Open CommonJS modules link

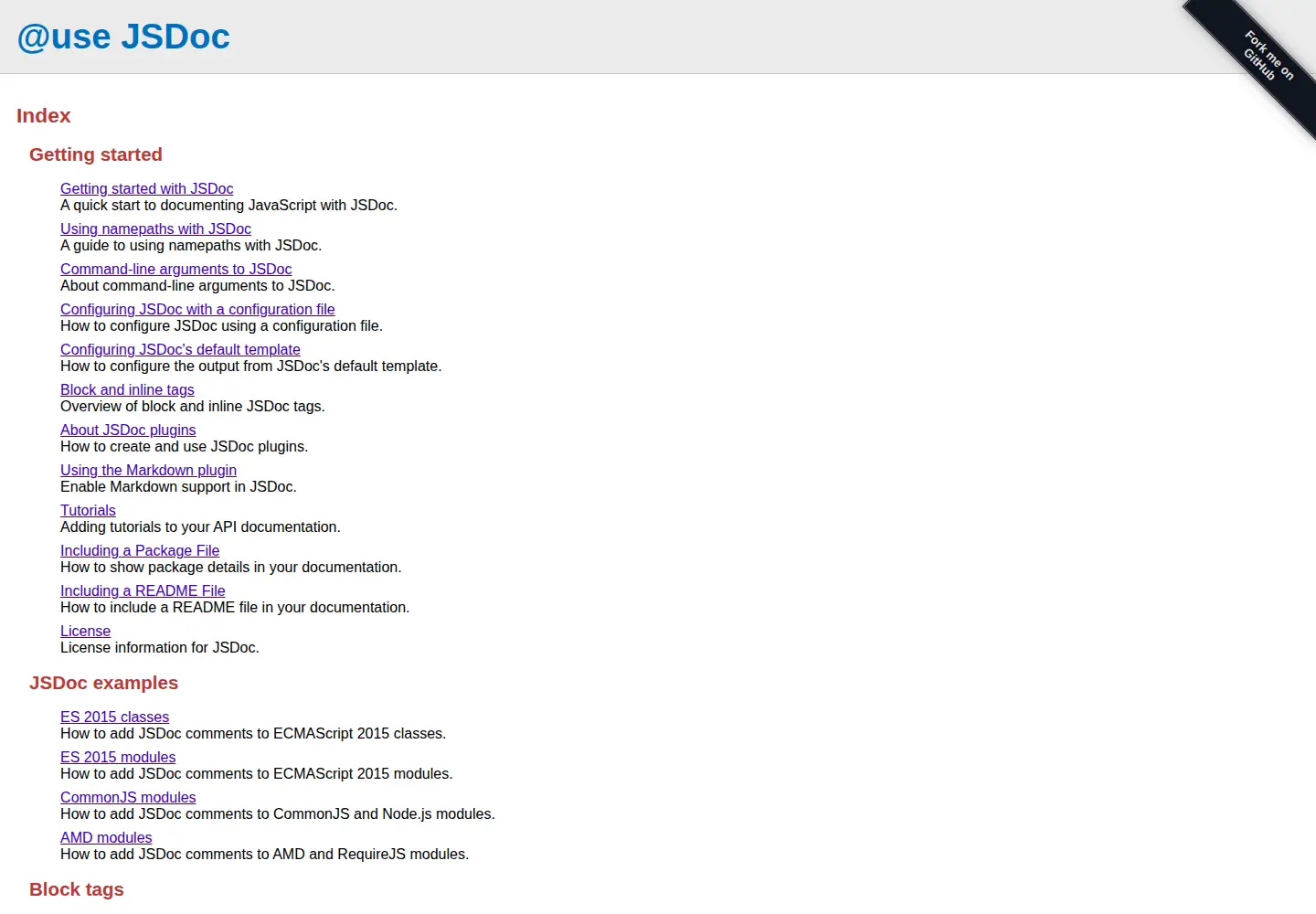pyautogui.click(x=128, y=797)
